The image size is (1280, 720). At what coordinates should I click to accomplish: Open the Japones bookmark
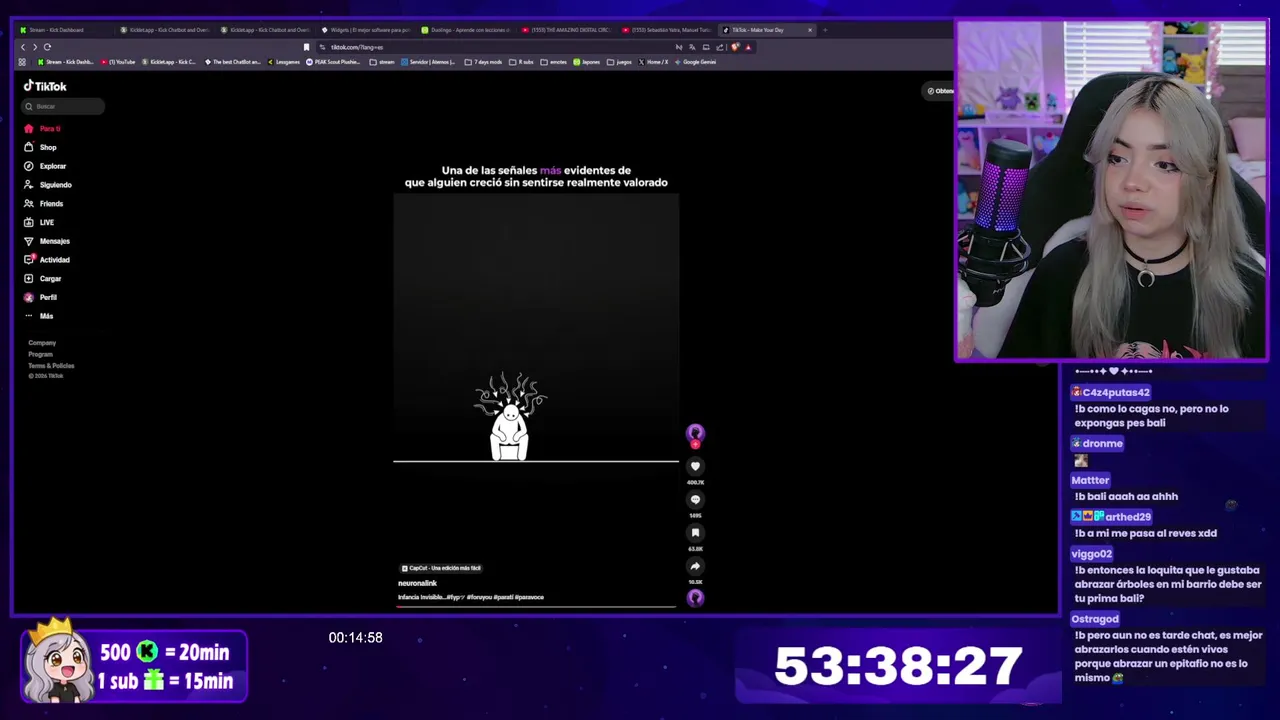(x=587, y=62)
